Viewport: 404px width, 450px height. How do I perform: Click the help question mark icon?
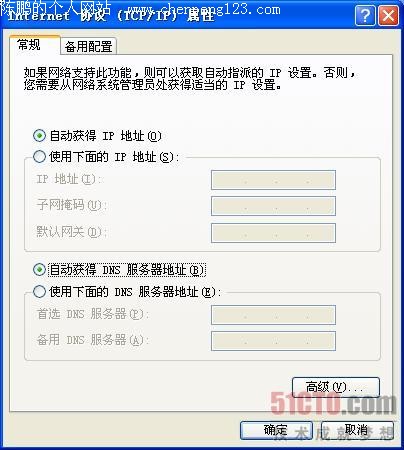pos(365,15)
